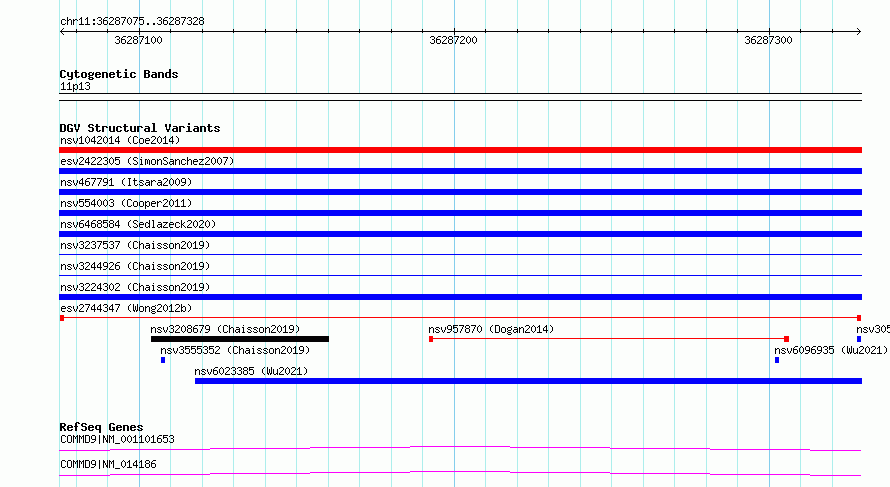890x487 pixels.
Task: Select the blue nsv6023385 variant bar
Action: click(528, 381)
